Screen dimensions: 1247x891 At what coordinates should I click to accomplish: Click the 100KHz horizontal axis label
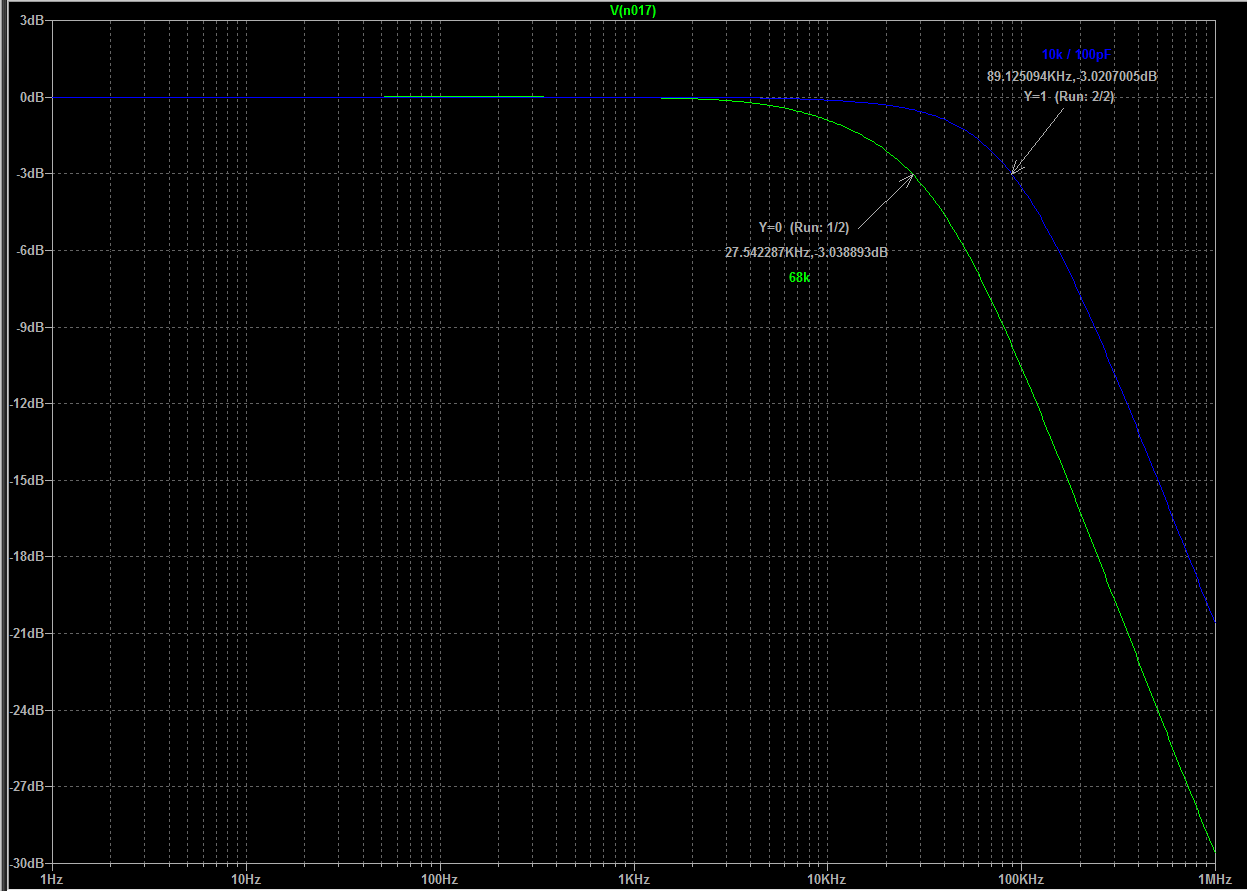(1021, 880)
